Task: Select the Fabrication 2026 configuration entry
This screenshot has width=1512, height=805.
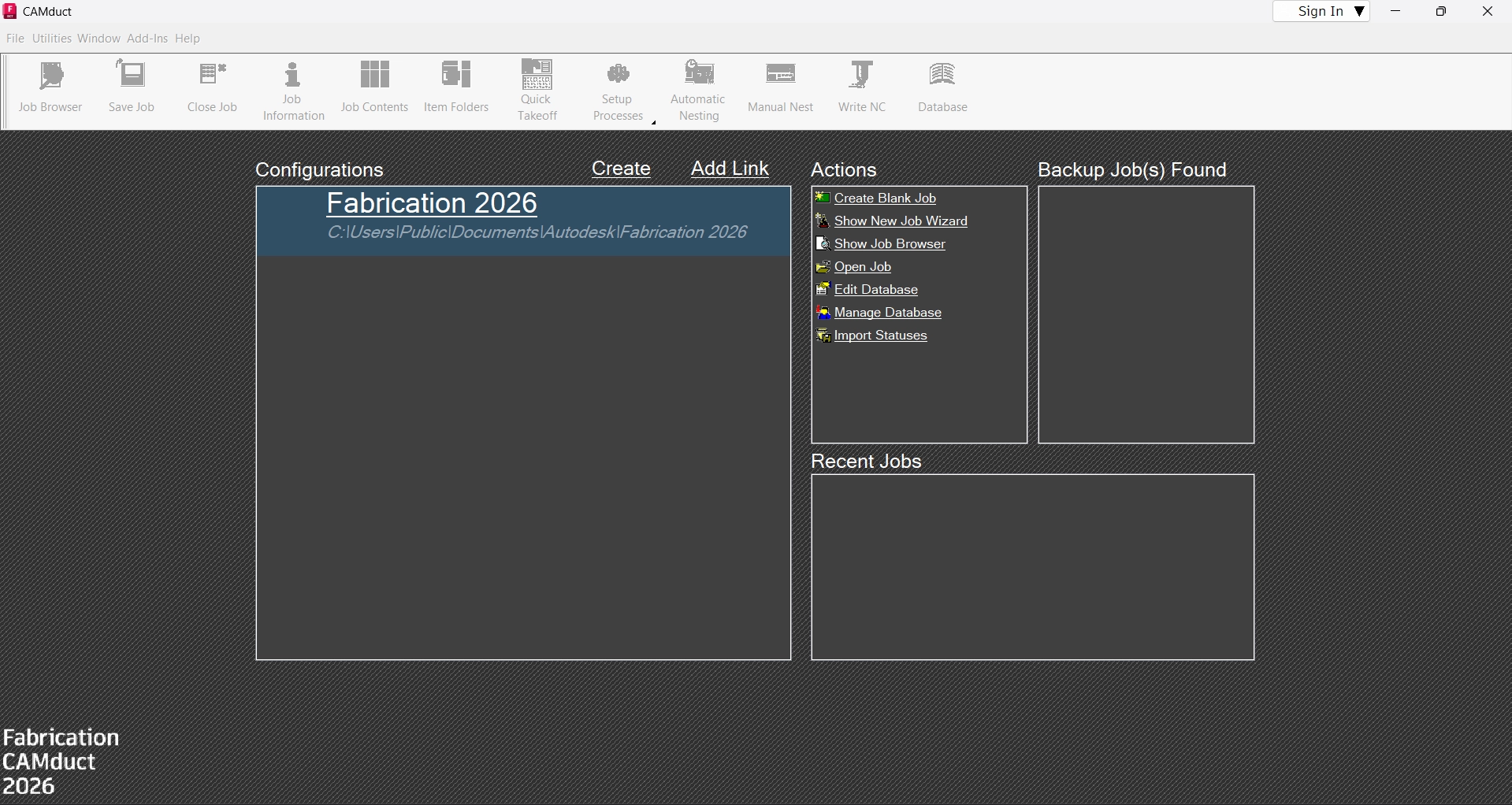Action: pos(432,204)
